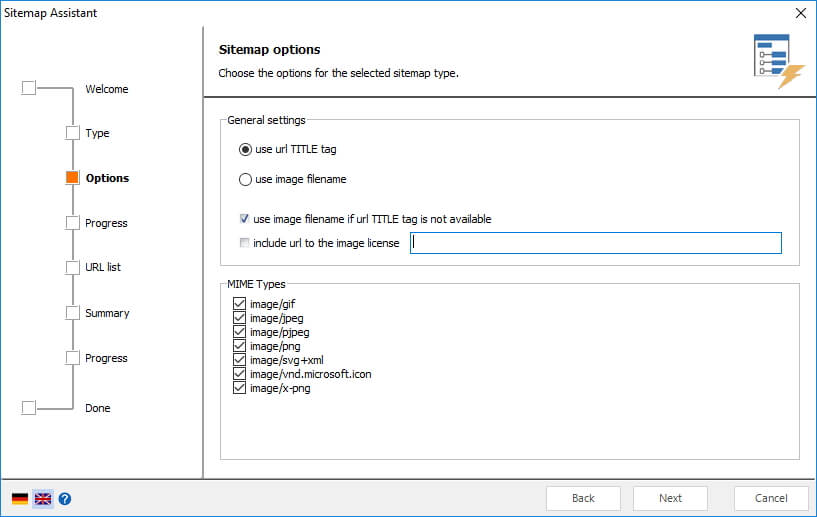Click the 'General settings' group label
Screen dimensions: 817x517
tap(266, 120)
